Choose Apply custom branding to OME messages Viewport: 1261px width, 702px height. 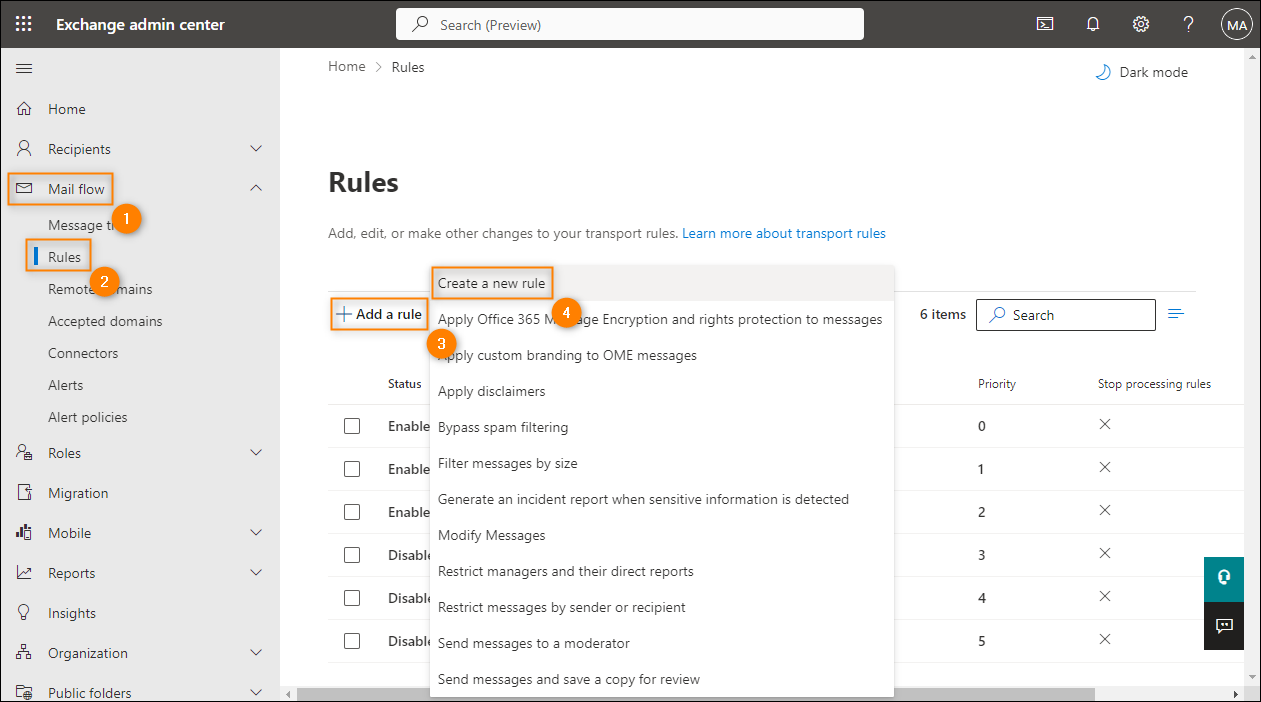coord(661,355)
